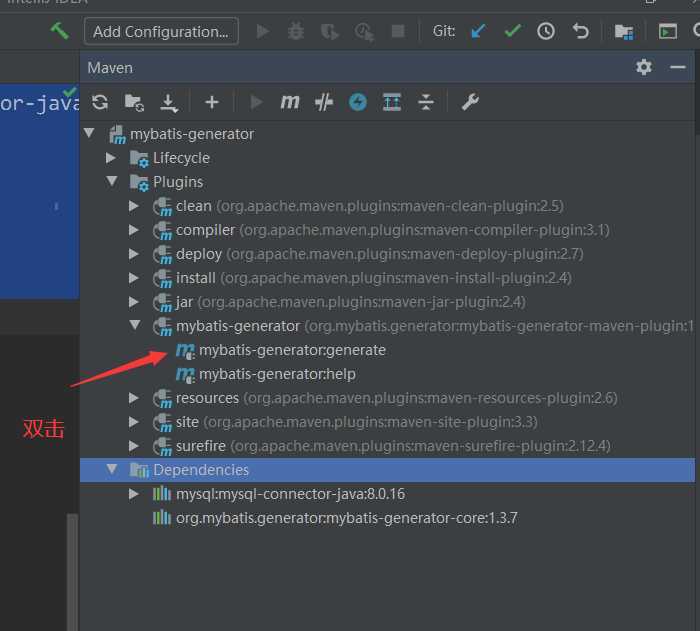The height and width of the screenshot is (631, 700).
Task: Select org.mybatis.generator:mybatis-generator-core:1.3.7 dependency
Action: tap(335, 518)
